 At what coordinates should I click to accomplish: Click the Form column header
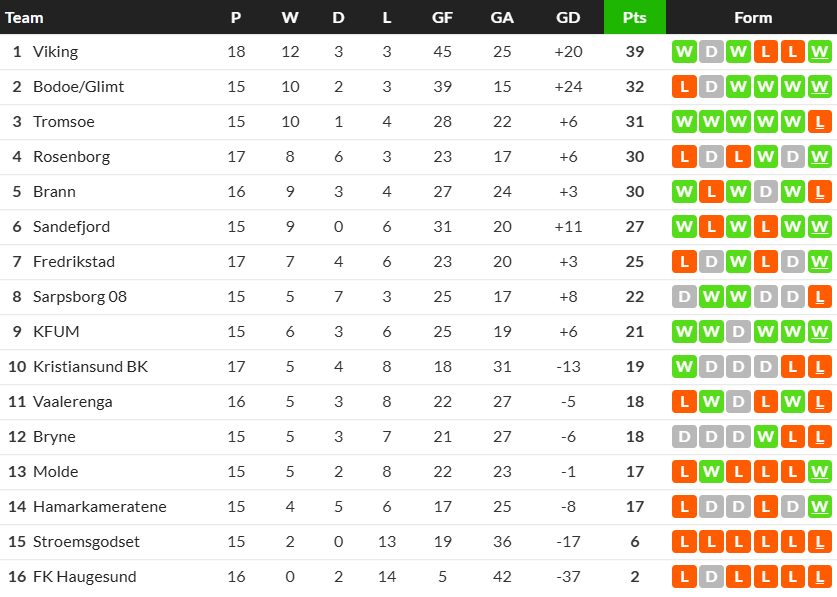753,18
